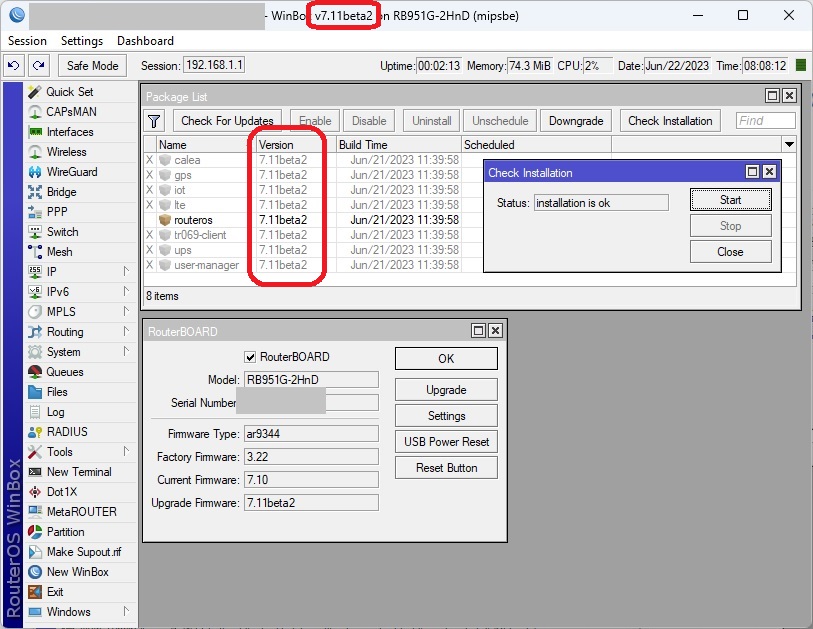Click the Downgrade button
Screen dimensions: 813x629
pos(576,121)
